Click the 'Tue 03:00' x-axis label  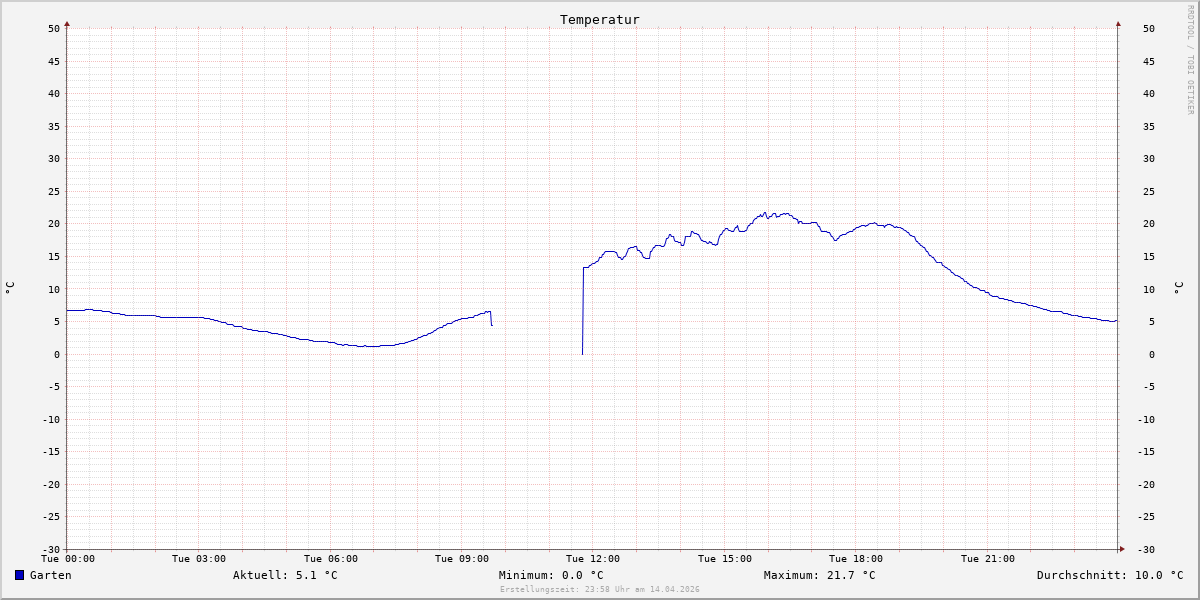pos(199,558)
